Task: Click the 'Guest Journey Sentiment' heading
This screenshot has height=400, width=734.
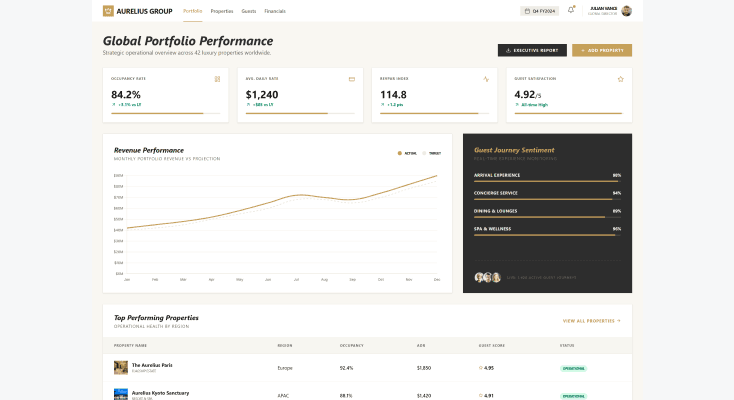Action: click(x=514, y=150)
